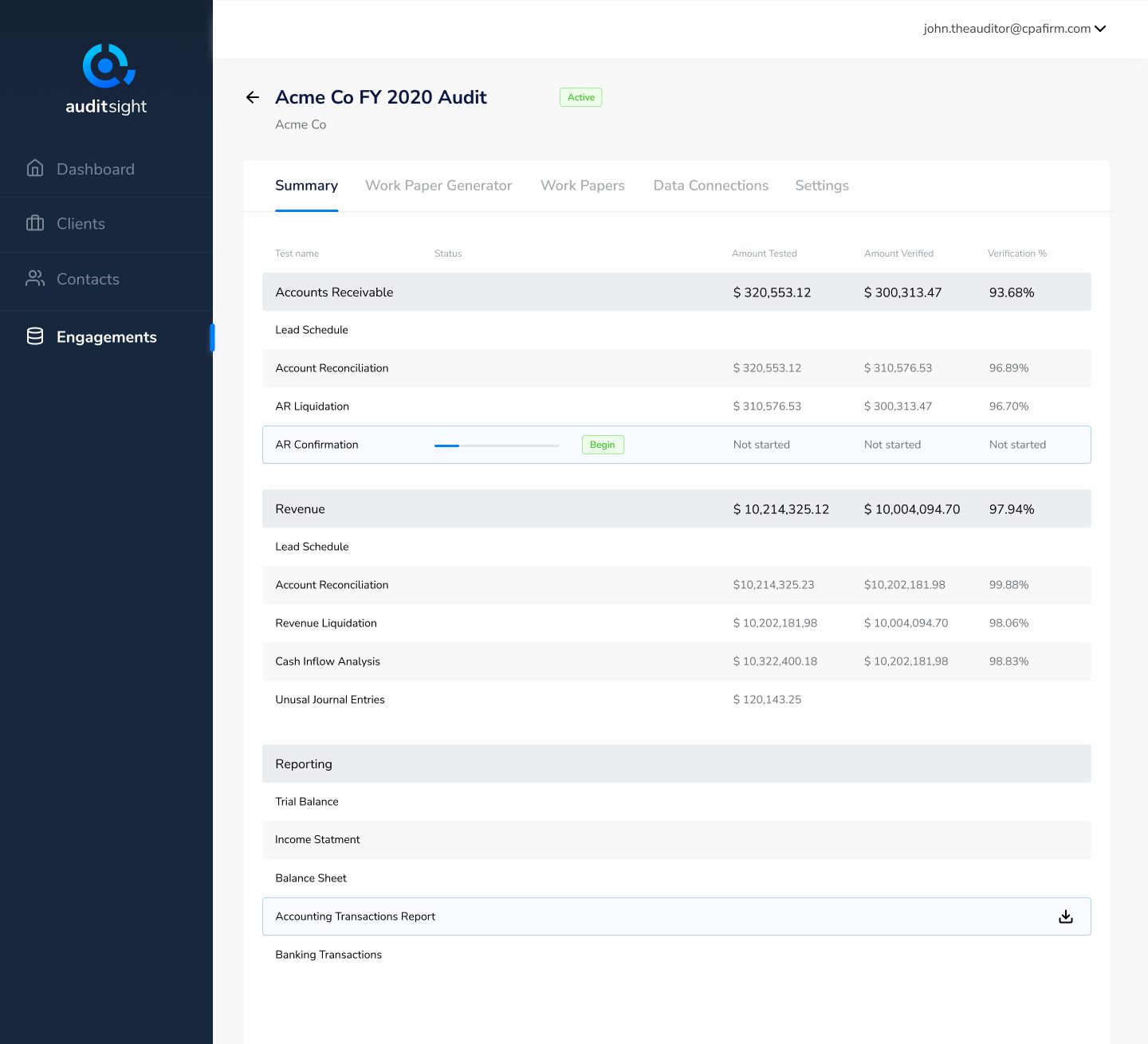Open the Banking Transactions row
Image resolution: width=1148 pixels, height=1044 pixels.
328,954
